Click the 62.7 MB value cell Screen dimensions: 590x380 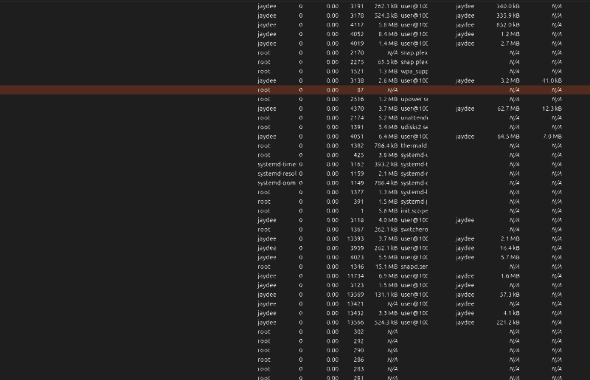click(508, 108)
